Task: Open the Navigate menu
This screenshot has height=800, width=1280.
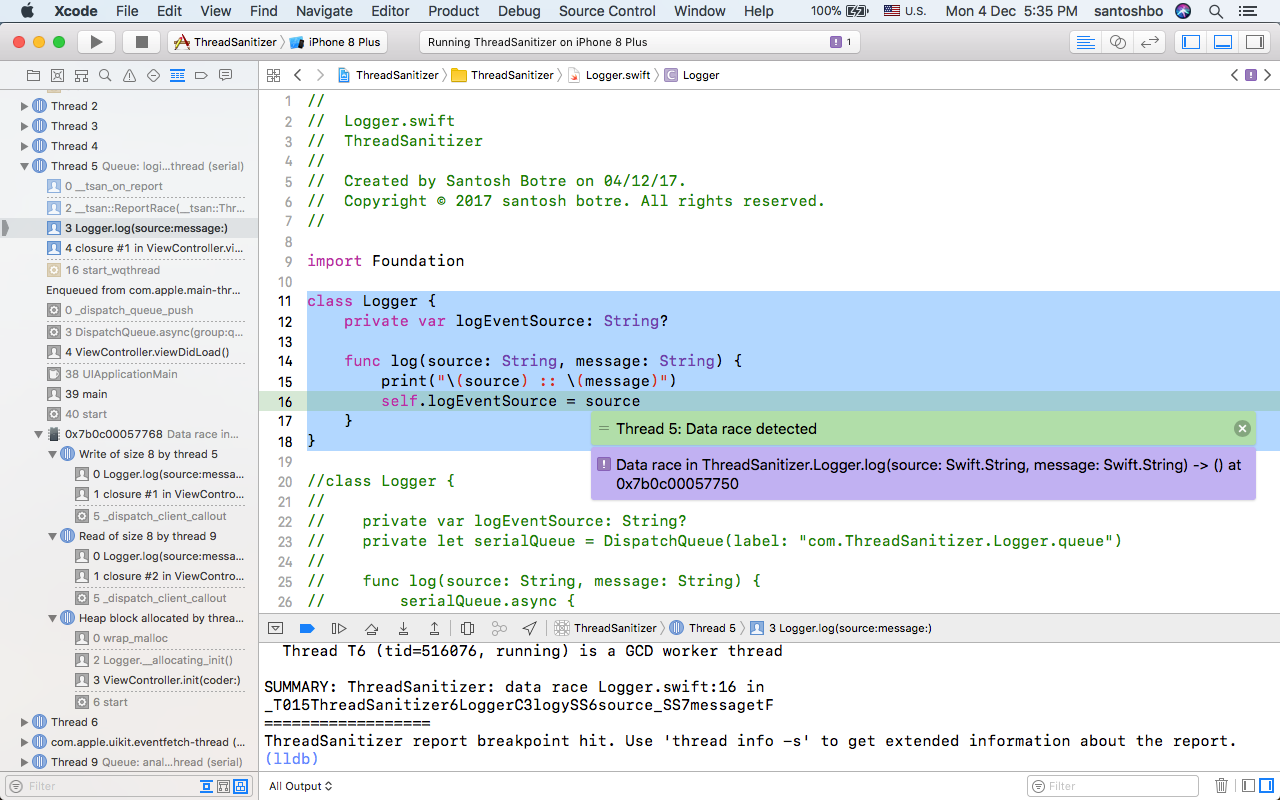Action: pos(324,11)
